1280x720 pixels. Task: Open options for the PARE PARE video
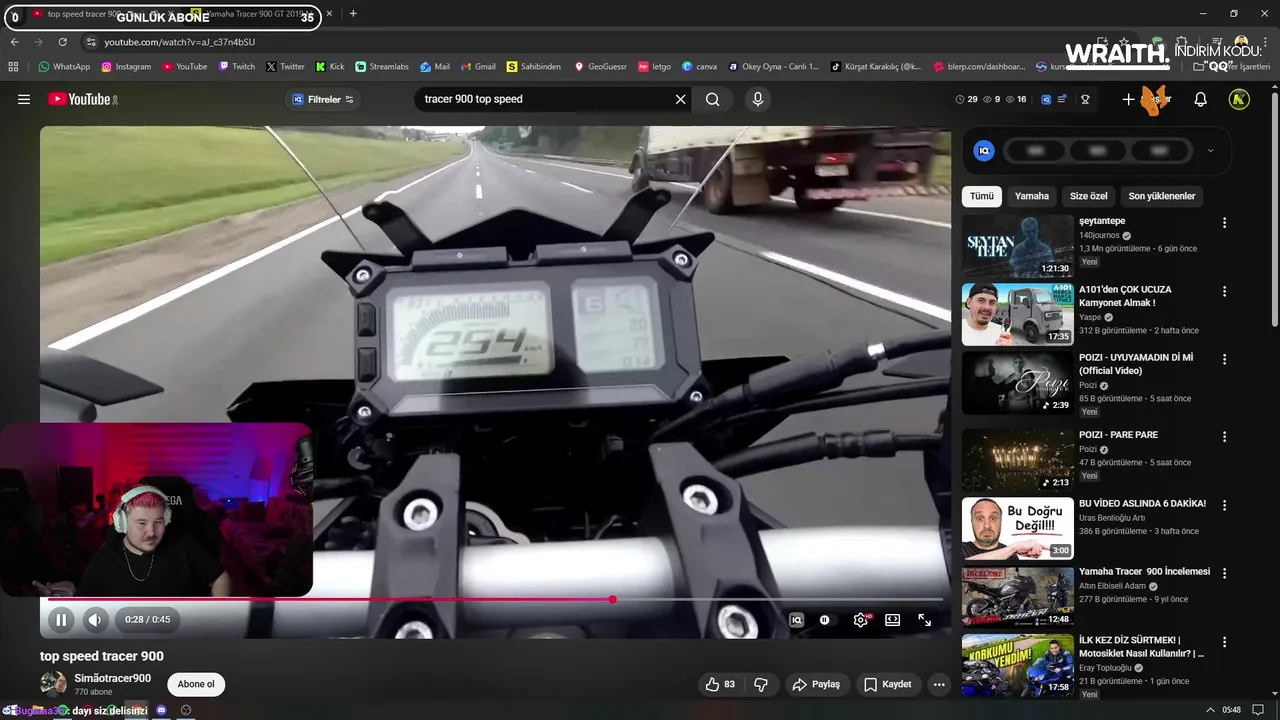[x=1224, y=437]
